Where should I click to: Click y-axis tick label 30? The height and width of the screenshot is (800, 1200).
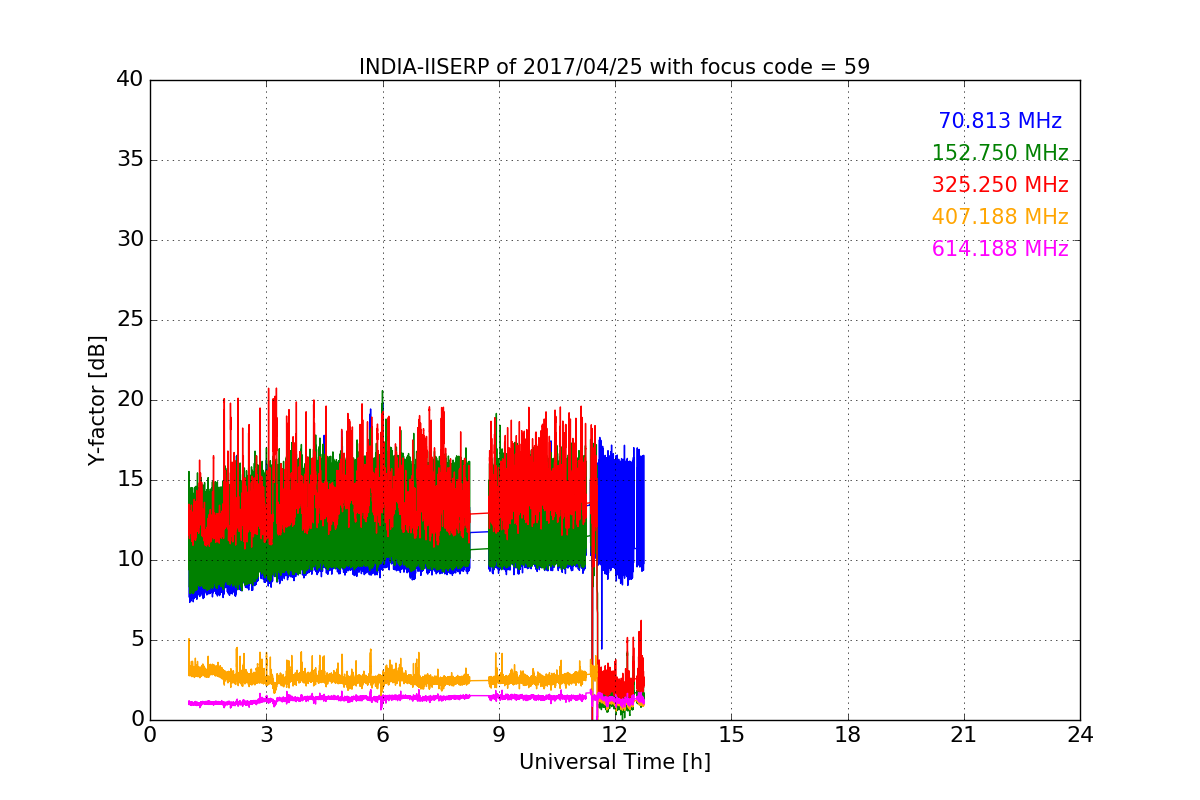130,240
